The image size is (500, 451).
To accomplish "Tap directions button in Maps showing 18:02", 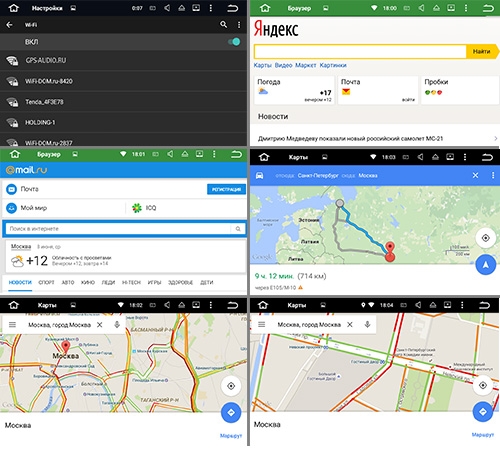I will (231, 413).
